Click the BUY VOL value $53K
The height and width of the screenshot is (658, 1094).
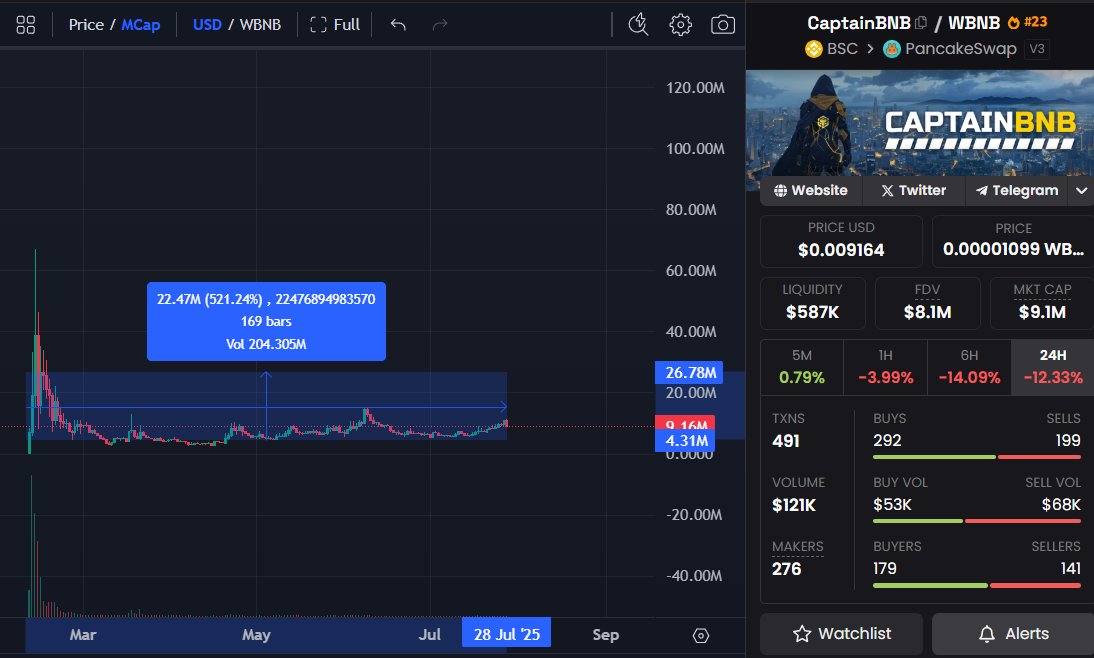tap(892, 505)
